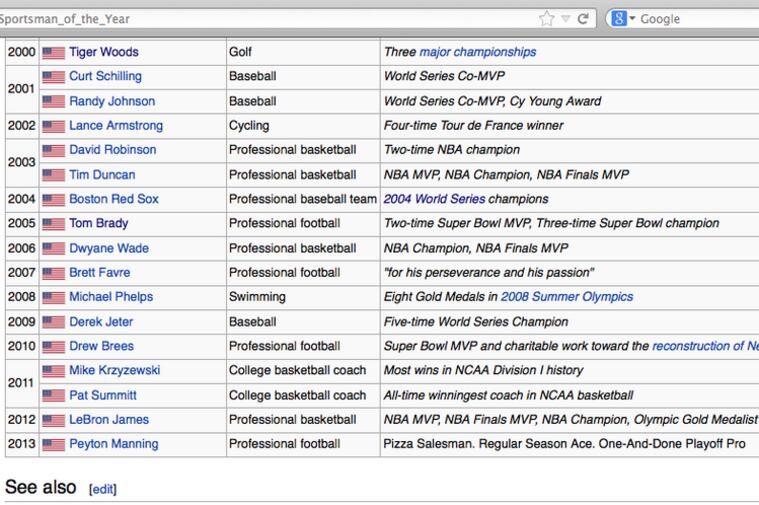Click US flag beside Tiger Woods
Image resolution: width=759 pixels, height=505 pixels.
pos(53,52)
